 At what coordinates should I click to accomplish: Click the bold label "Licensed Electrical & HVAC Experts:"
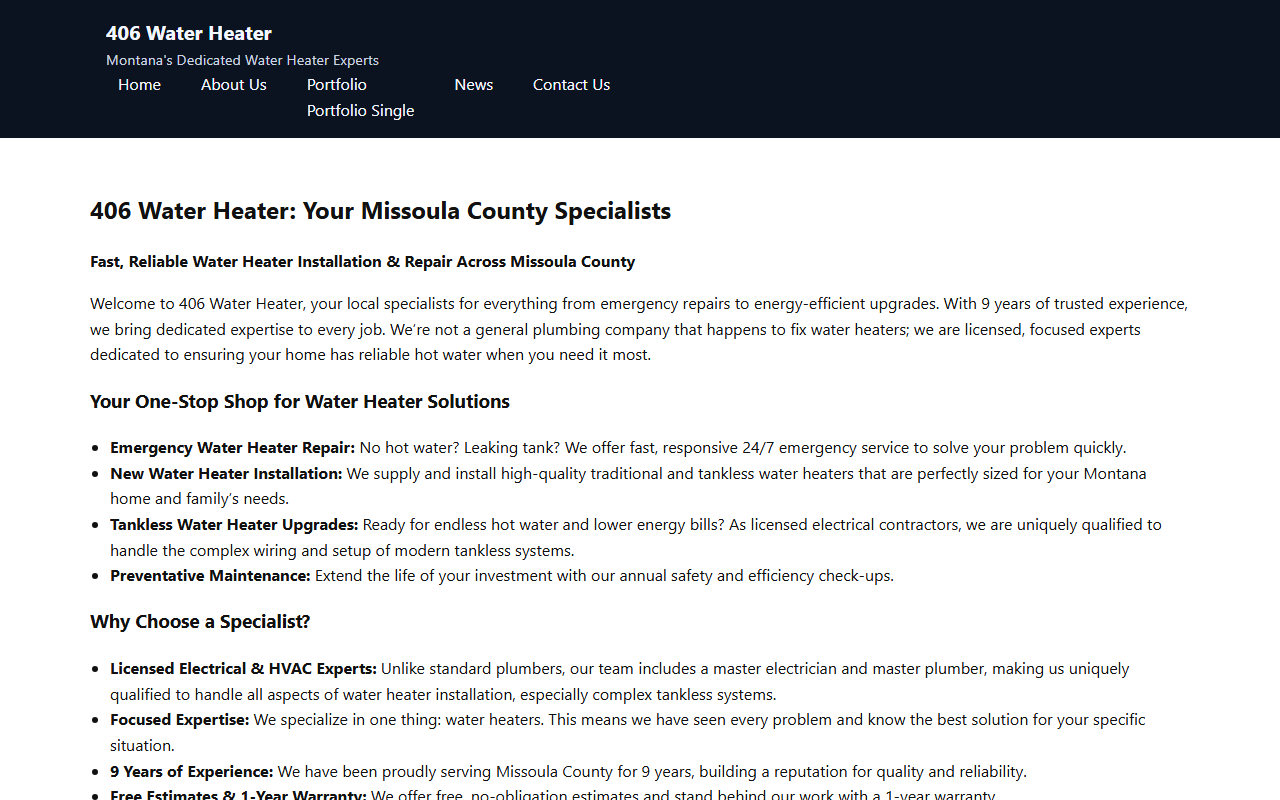point(243,669)
